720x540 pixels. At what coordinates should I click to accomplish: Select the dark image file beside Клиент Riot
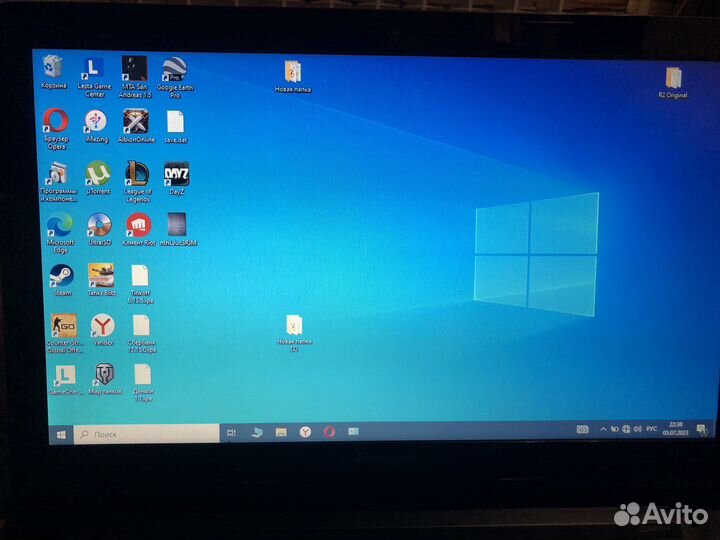(x=178, y=229)
